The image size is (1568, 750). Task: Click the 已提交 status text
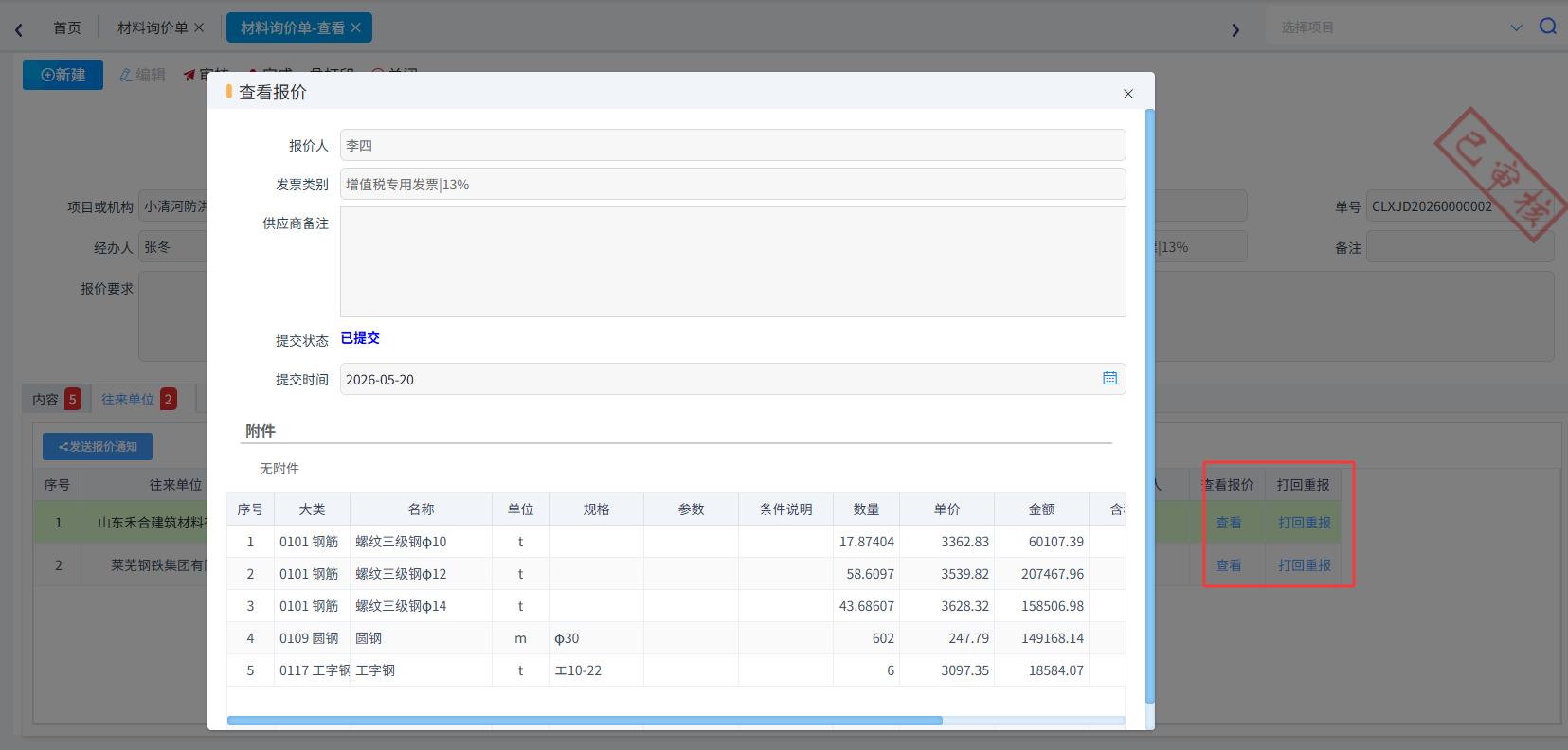tap(360, 338)
